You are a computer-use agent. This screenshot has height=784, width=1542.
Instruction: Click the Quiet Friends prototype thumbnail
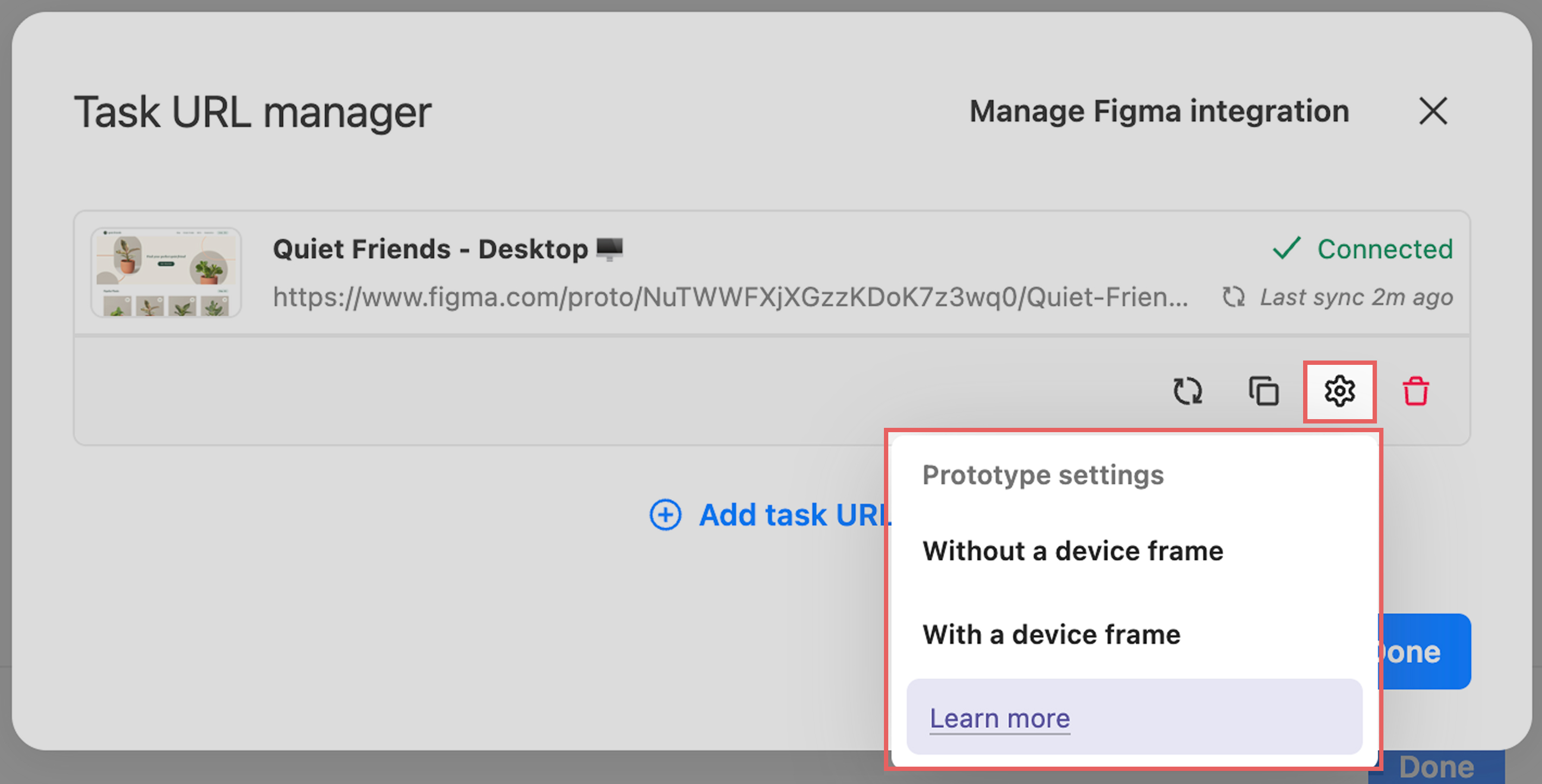(166, 273)
